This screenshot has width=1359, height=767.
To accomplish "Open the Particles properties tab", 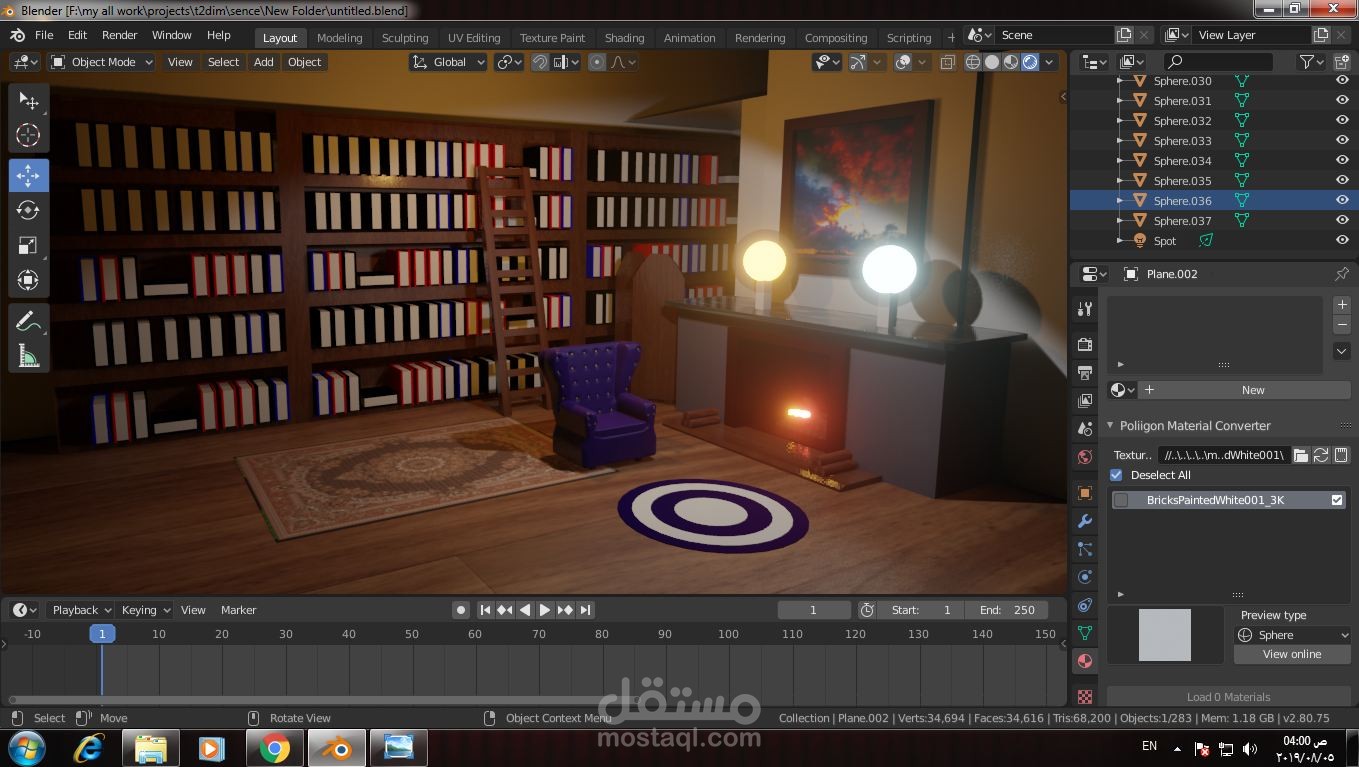I will [1085, 549].
